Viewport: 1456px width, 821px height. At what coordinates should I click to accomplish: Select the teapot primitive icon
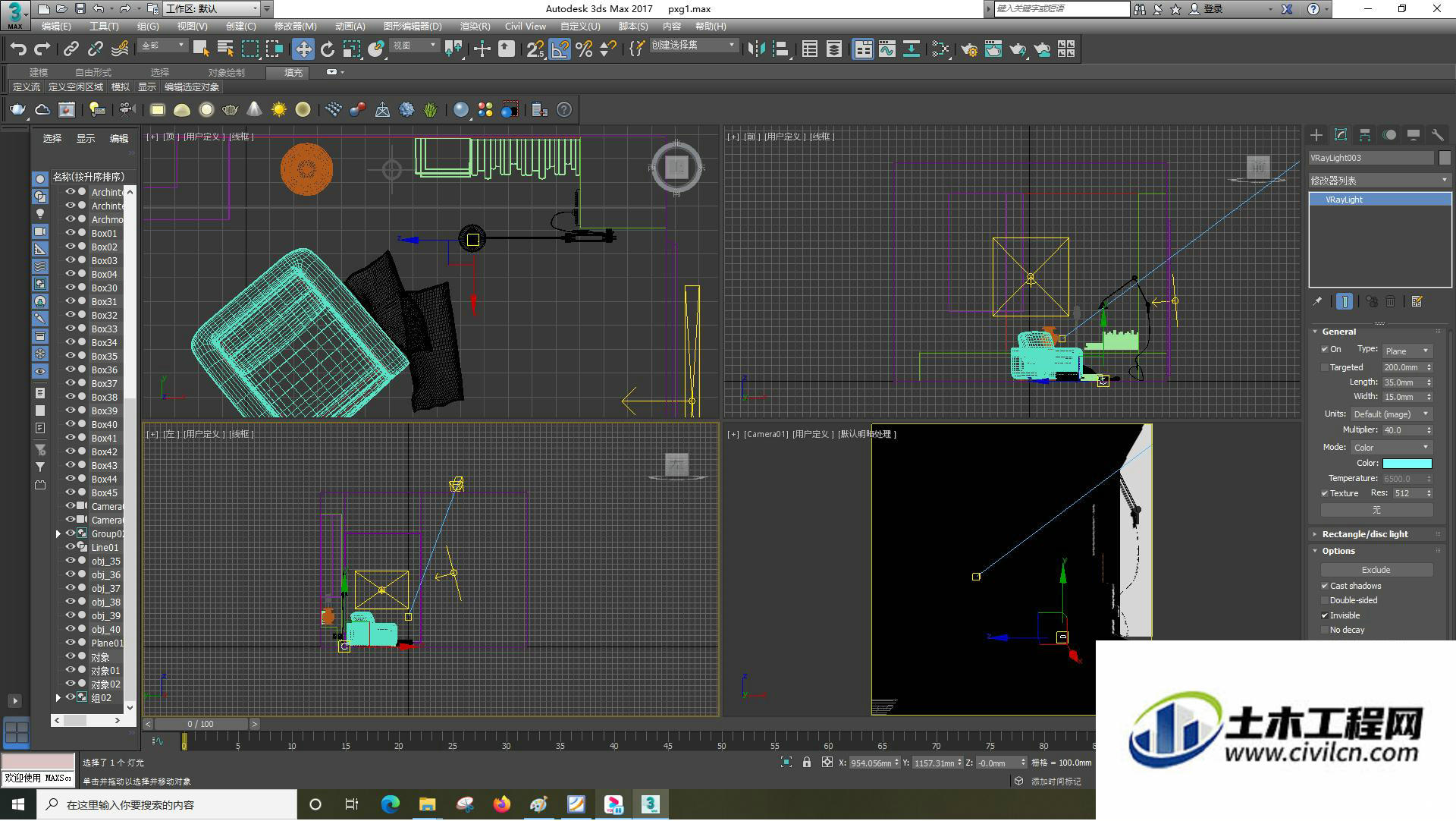(17, 110)
